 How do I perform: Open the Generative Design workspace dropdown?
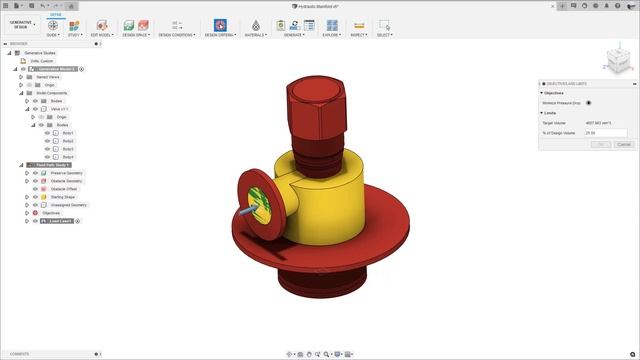click(22, 24)
